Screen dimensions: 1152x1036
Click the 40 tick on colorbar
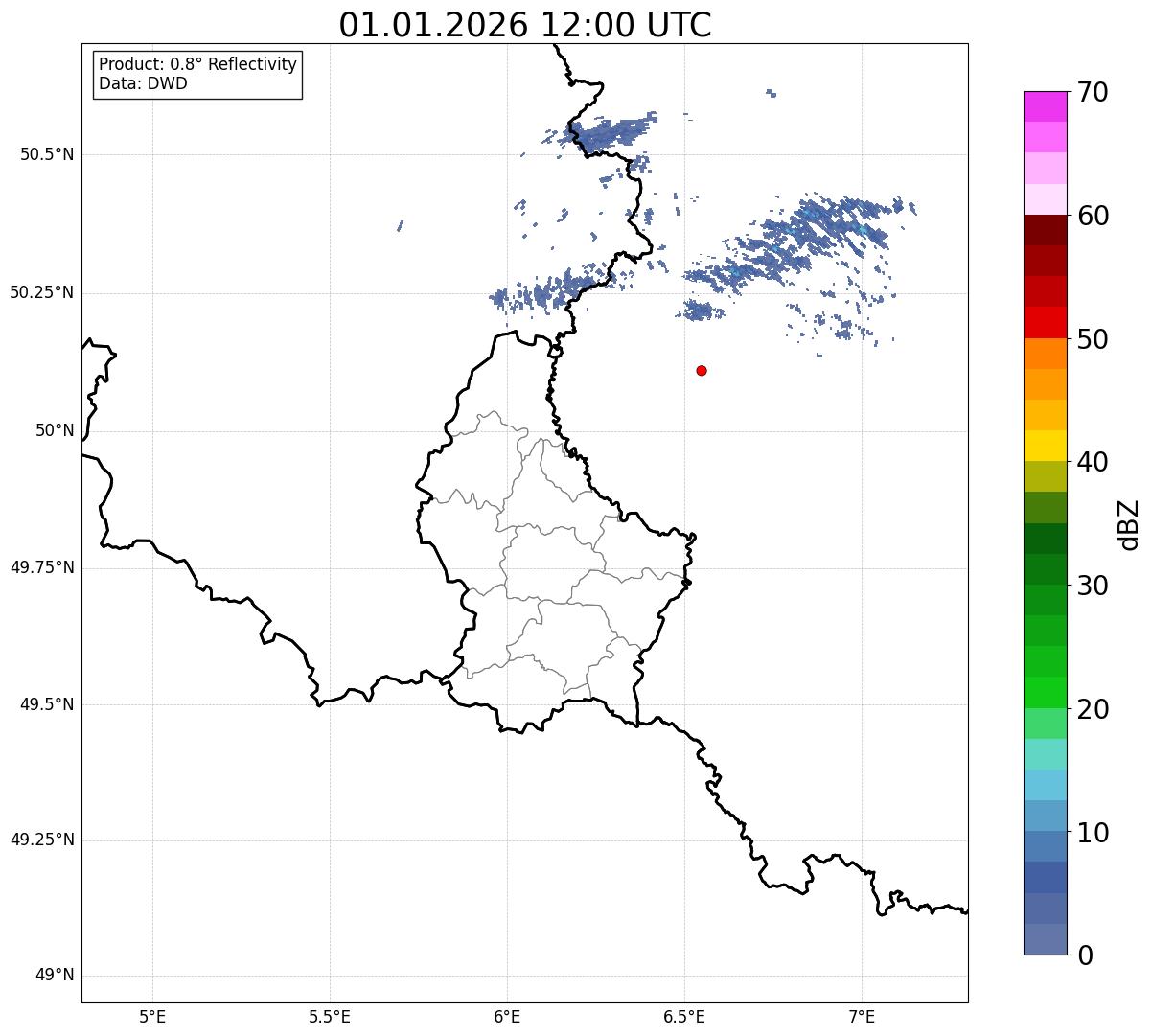click(x=1094, y=462)
